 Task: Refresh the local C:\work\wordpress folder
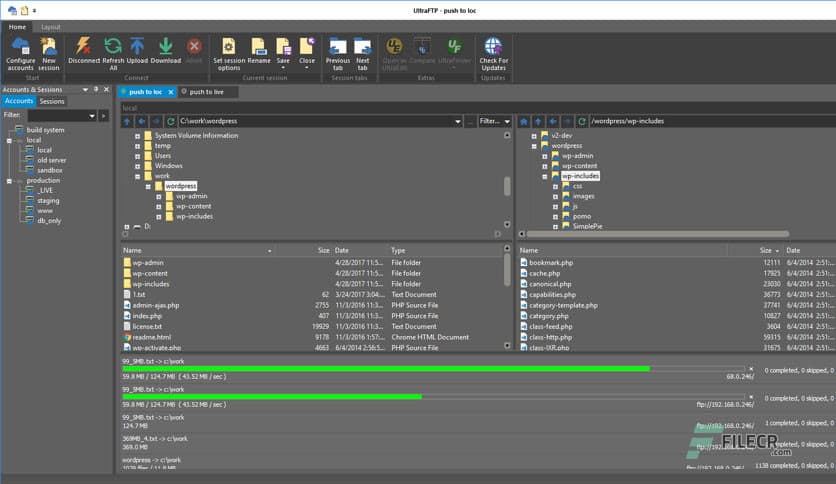[171, 122]
